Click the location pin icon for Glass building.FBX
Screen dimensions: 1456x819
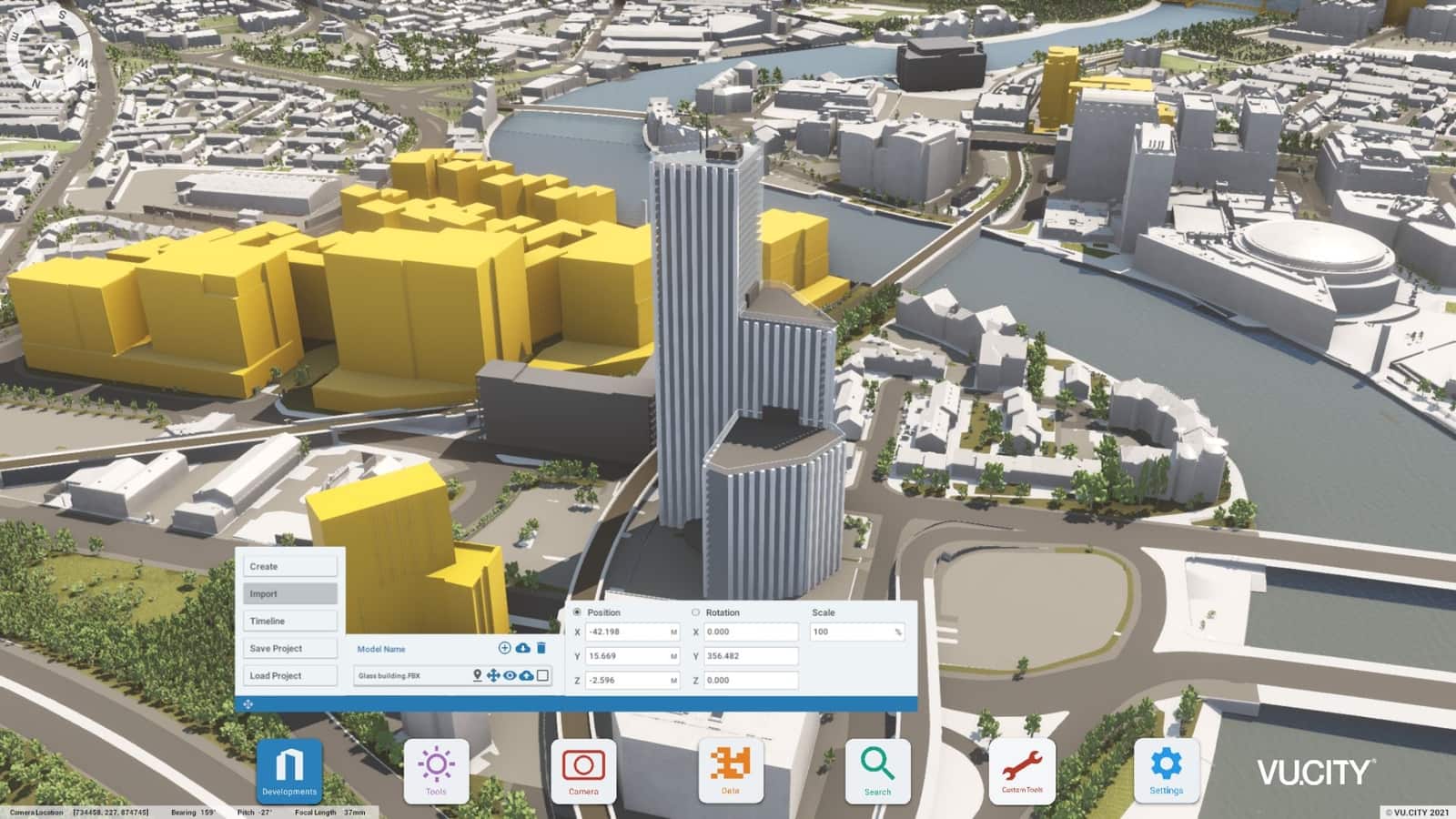pos(477,674)
